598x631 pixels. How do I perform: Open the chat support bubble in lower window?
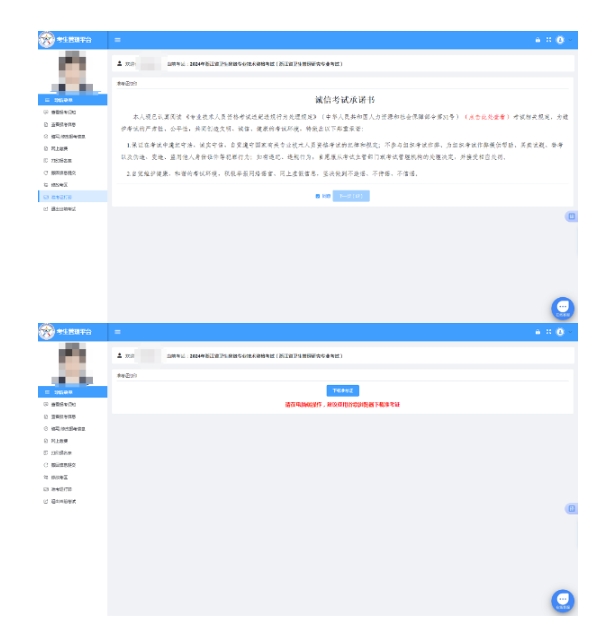pyautogui.click(x=563, y=601)
